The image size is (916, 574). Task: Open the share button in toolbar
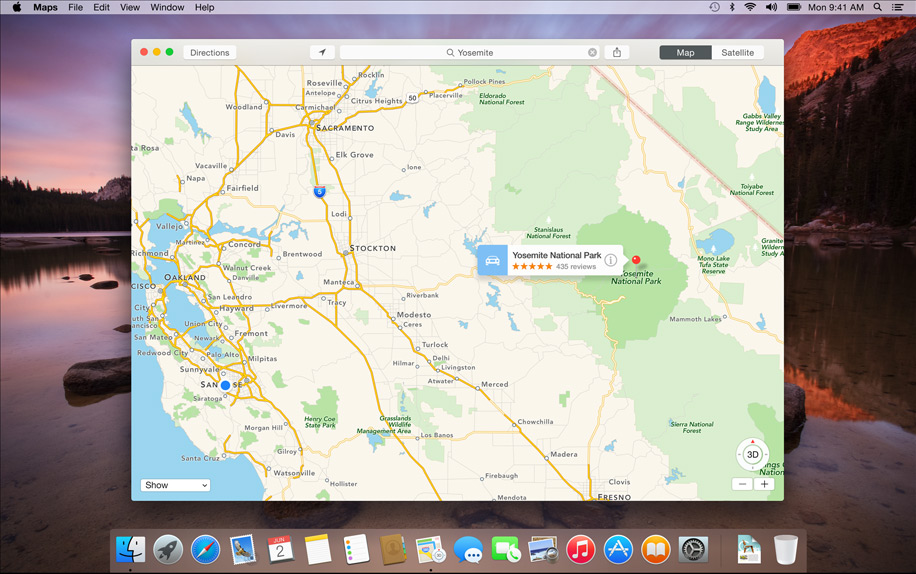tap(617, 53)
